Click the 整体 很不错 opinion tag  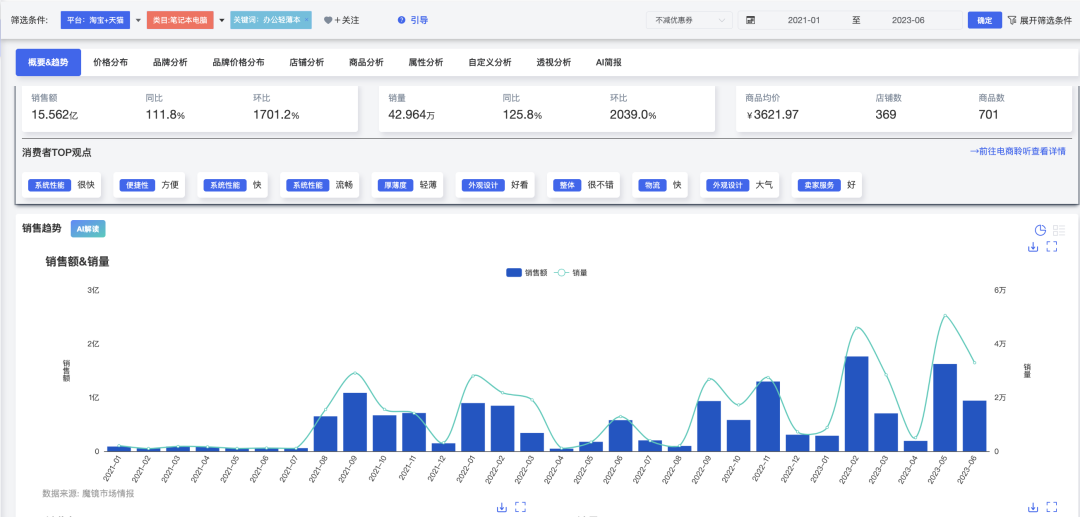584,185
